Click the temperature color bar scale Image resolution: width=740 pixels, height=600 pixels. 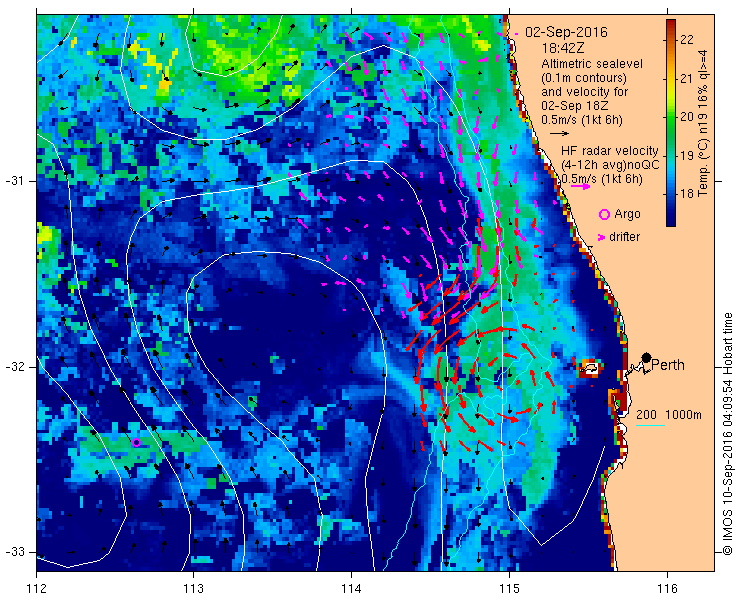671,123
